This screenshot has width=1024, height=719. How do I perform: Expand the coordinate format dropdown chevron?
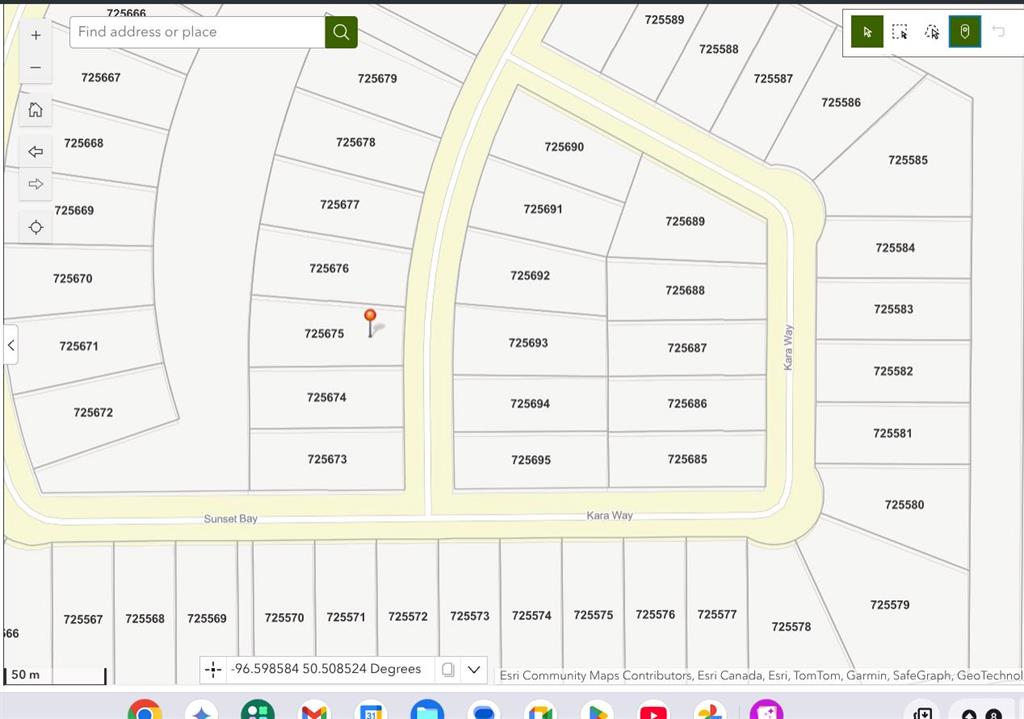474,669
